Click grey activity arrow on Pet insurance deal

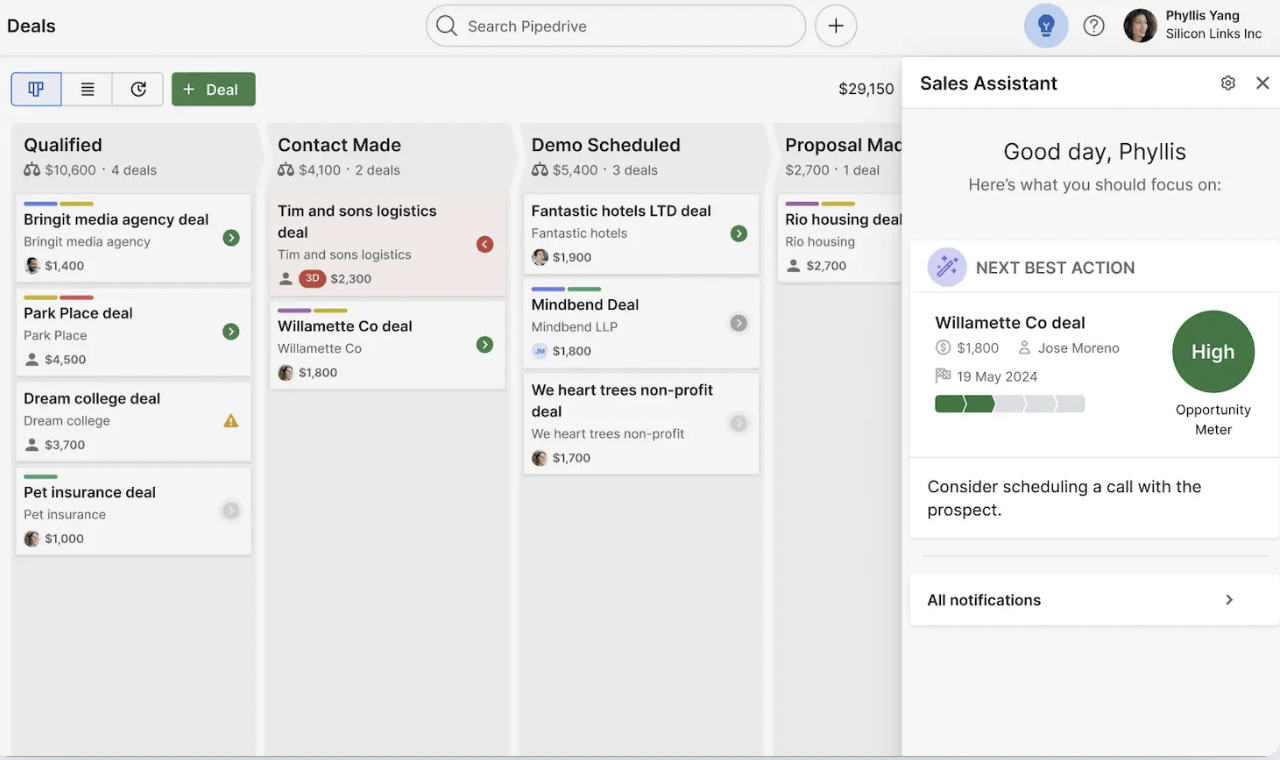231,511
